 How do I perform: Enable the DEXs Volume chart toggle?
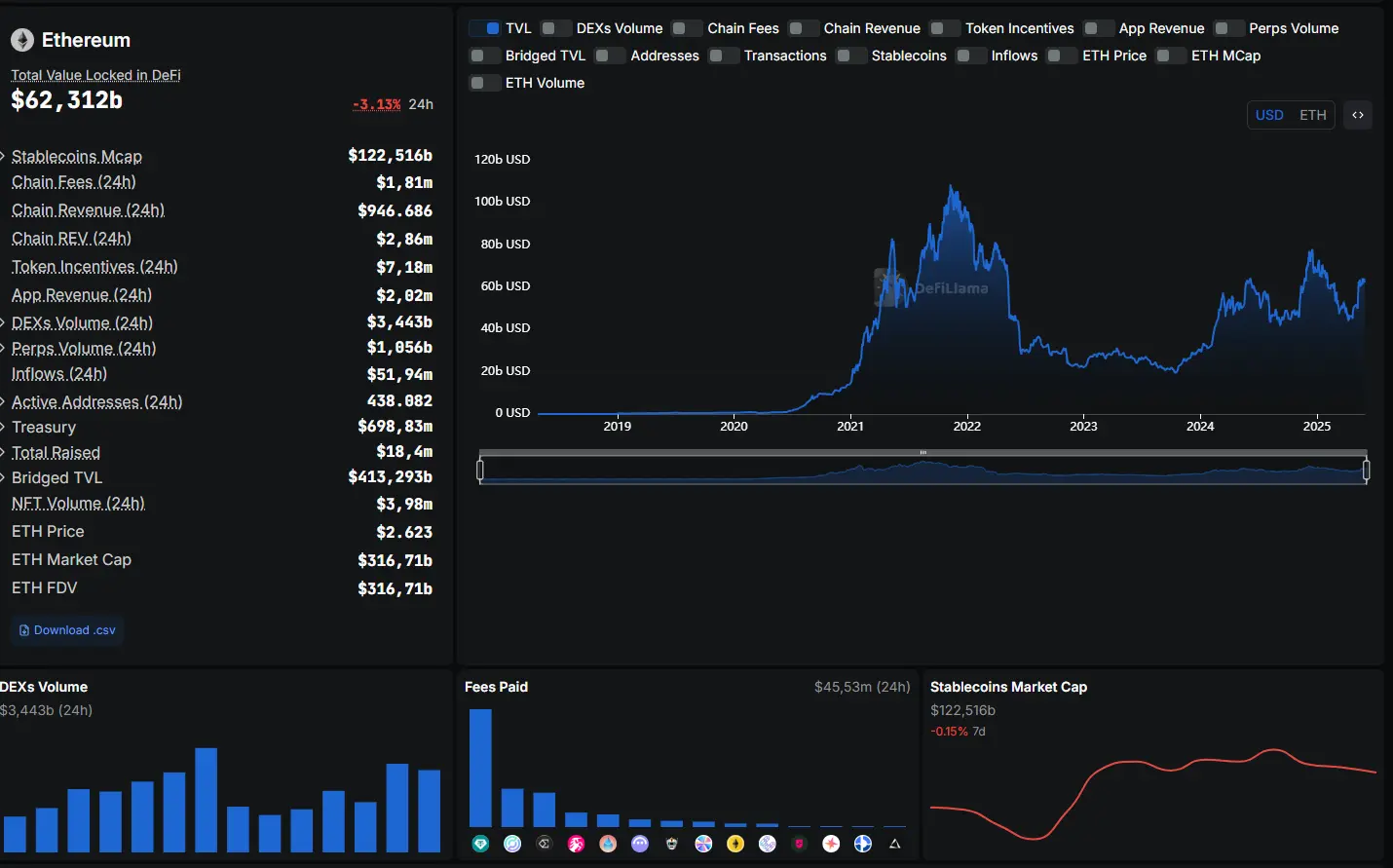coord(556,28)
